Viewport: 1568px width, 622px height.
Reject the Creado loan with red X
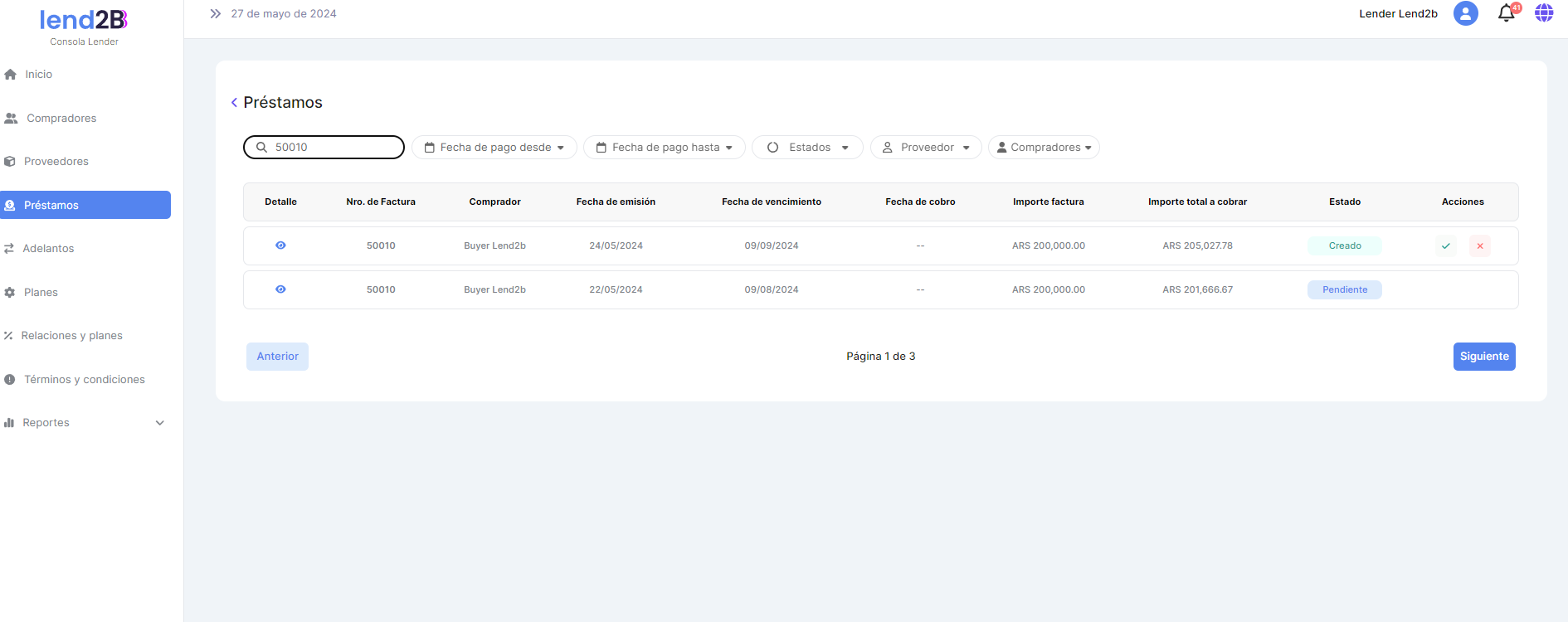[1480, 246]
